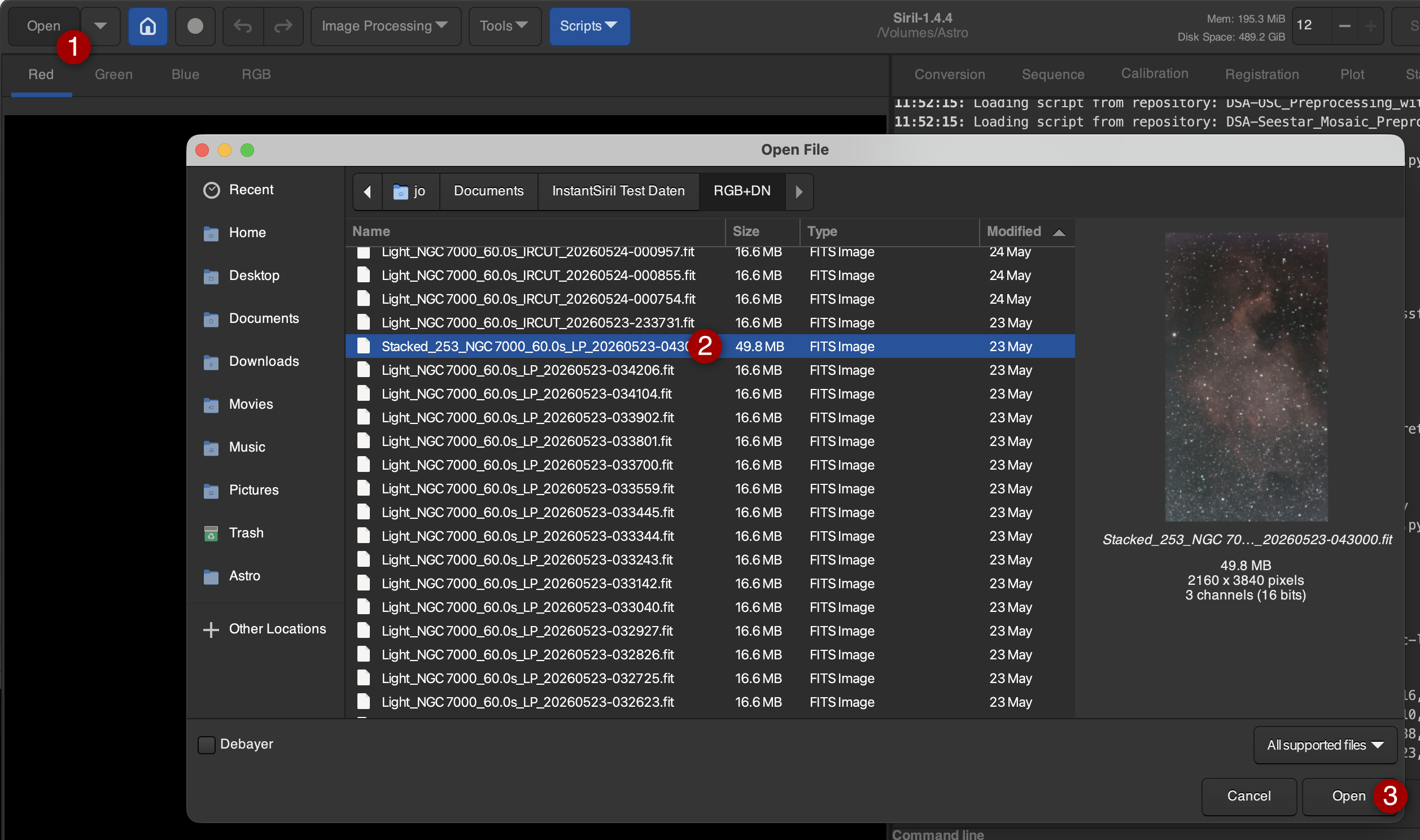
Task: Switch to the Blue channel tab
Action: 185,74
